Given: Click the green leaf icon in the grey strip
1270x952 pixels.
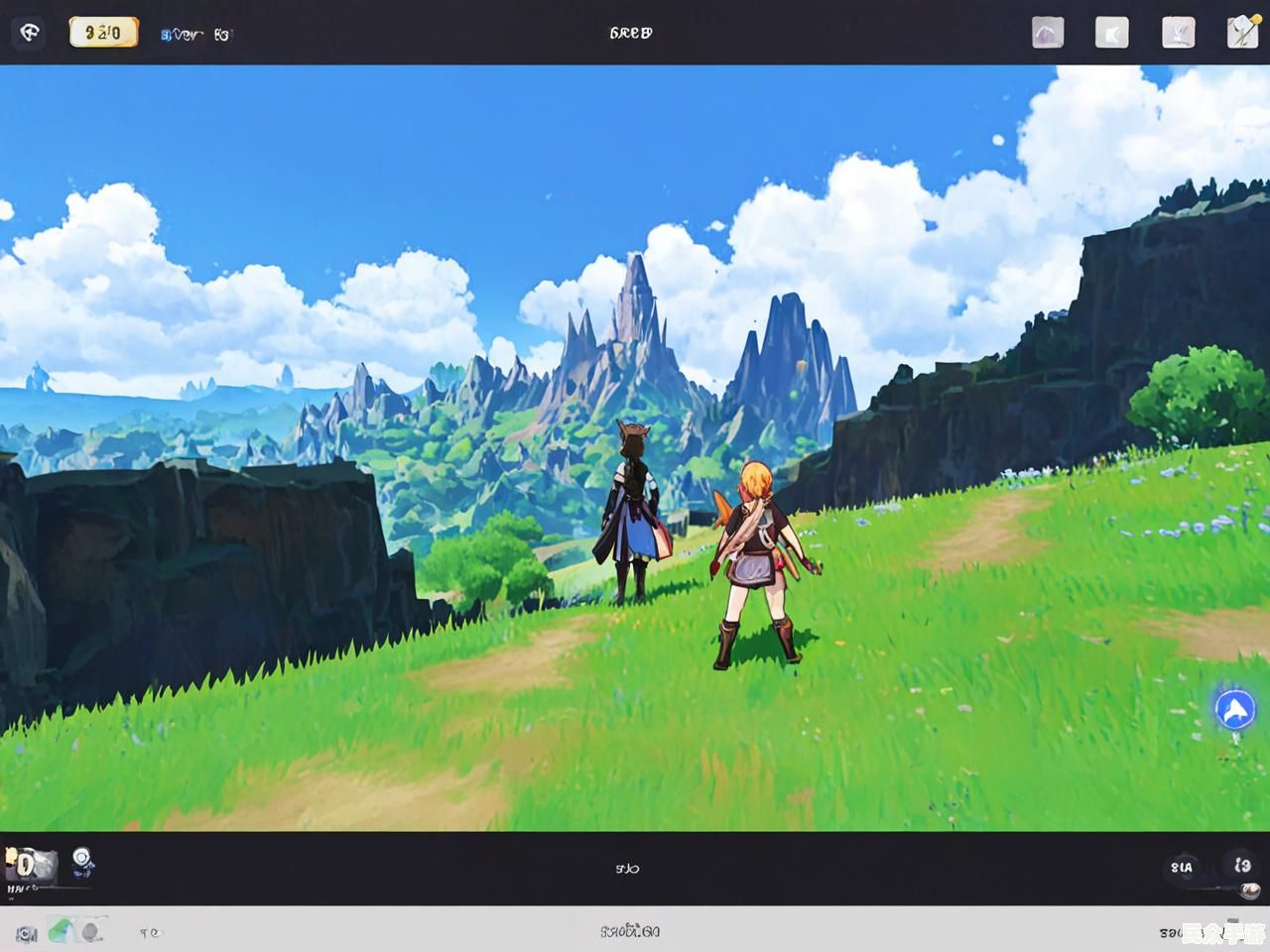Looking at the screenshot, I should pyautogui.click(x=61, y=930).
